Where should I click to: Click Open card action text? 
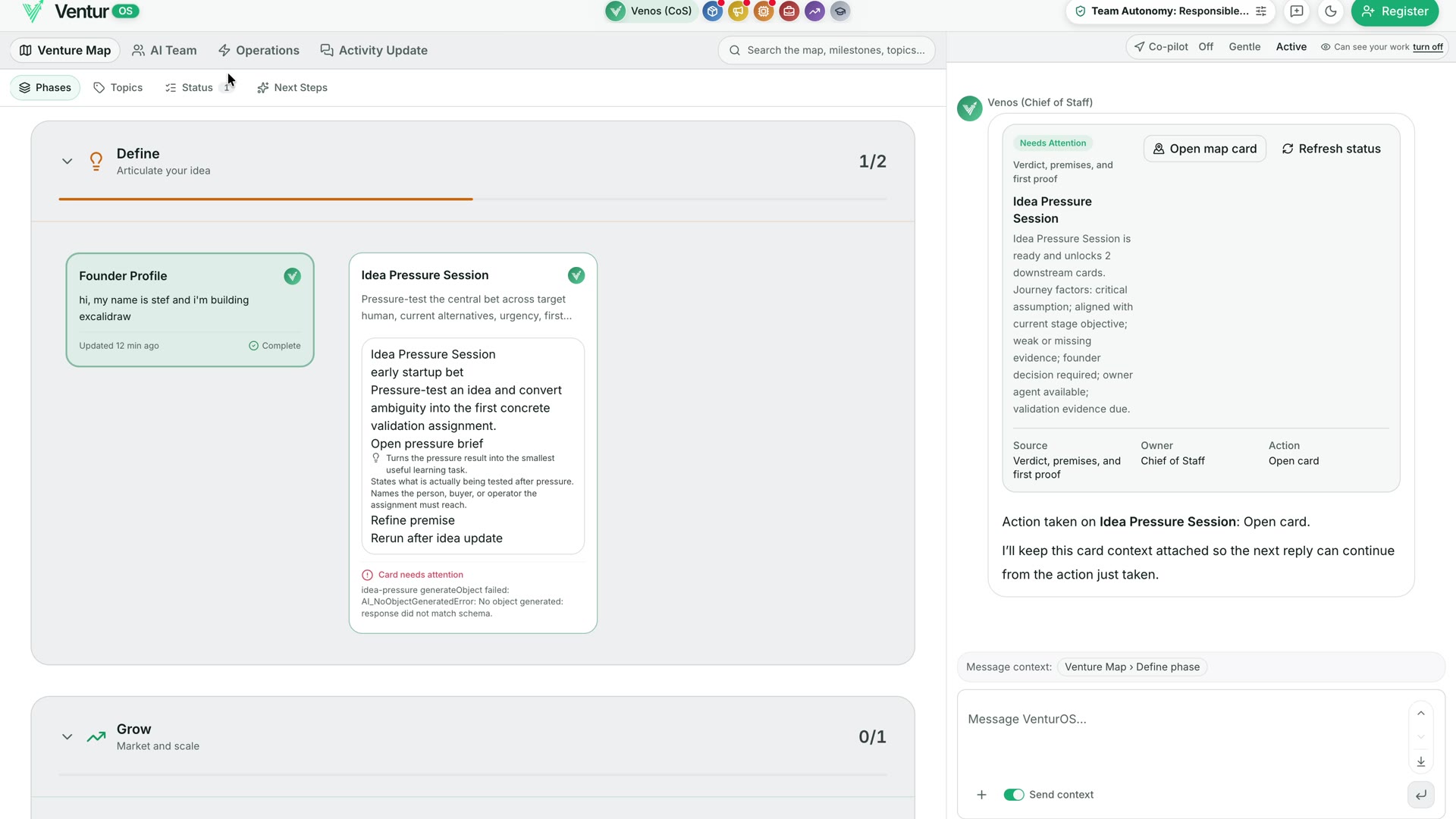tap(1293, 461)
